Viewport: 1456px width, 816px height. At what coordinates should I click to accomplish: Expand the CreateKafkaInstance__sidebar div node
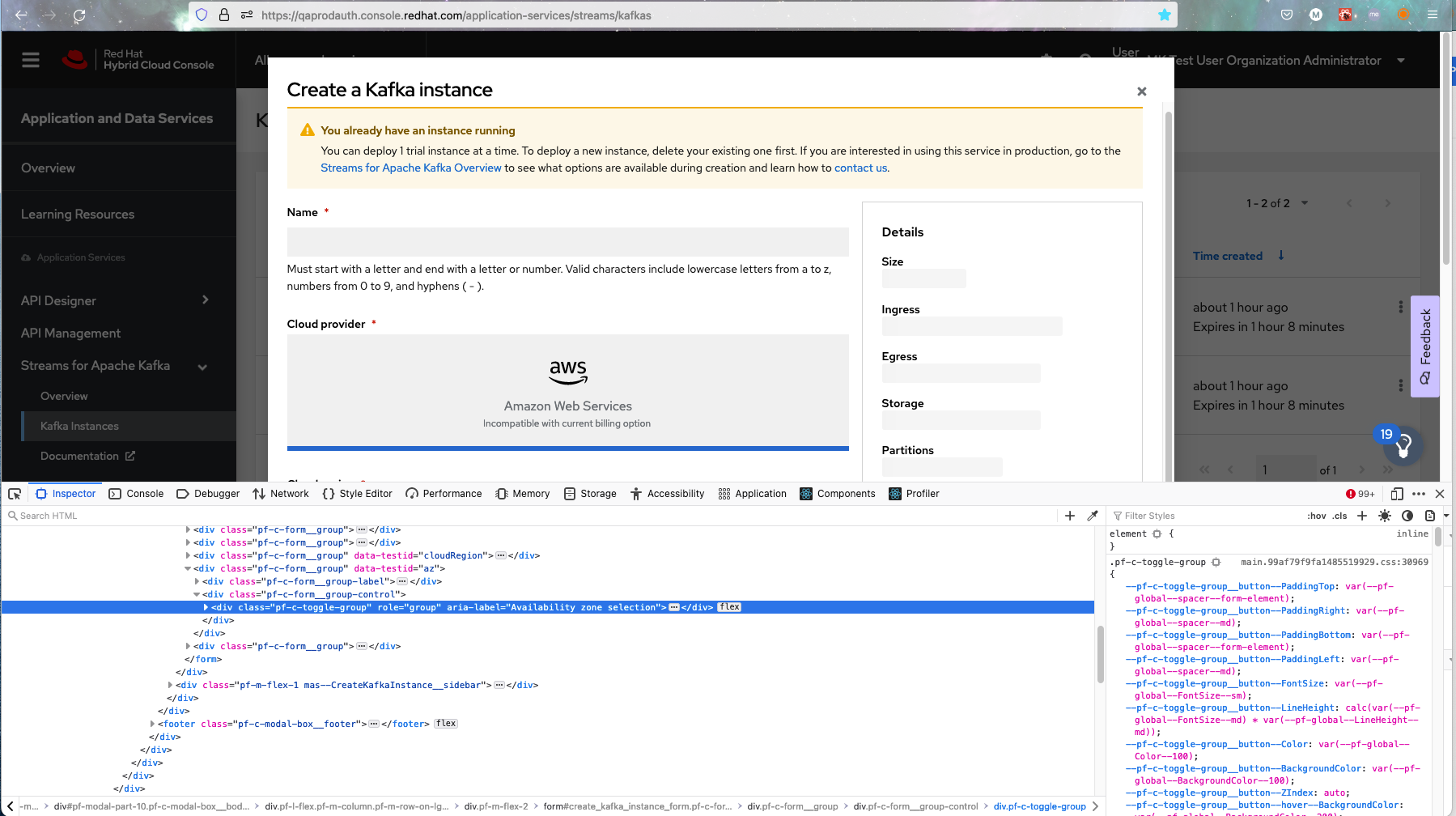click(171, 685)
